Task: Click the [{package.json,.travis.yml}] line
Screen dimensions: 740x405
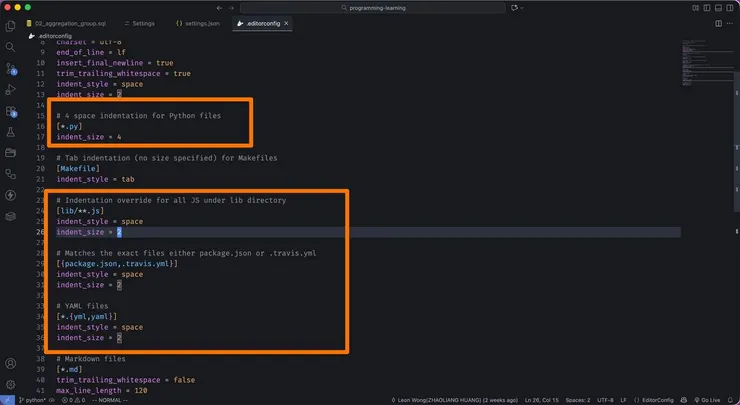Action: (117, 263)
